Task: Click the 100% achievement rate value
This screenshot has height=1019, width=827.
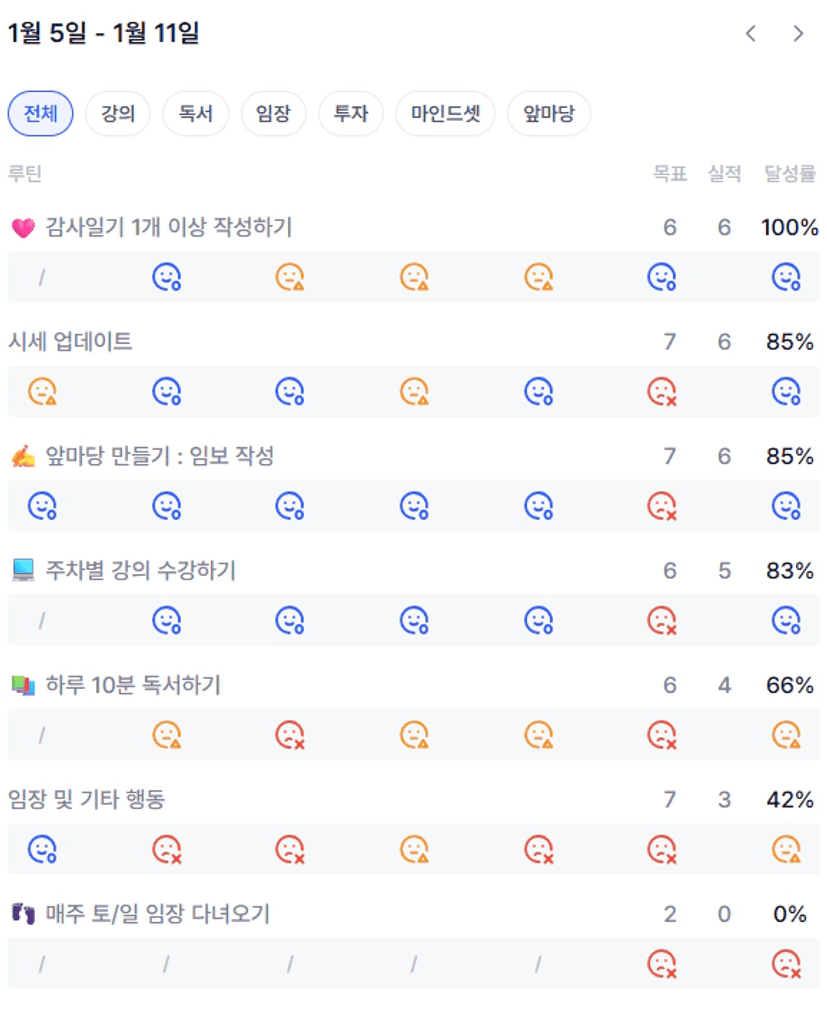Action: click(789, 228)
